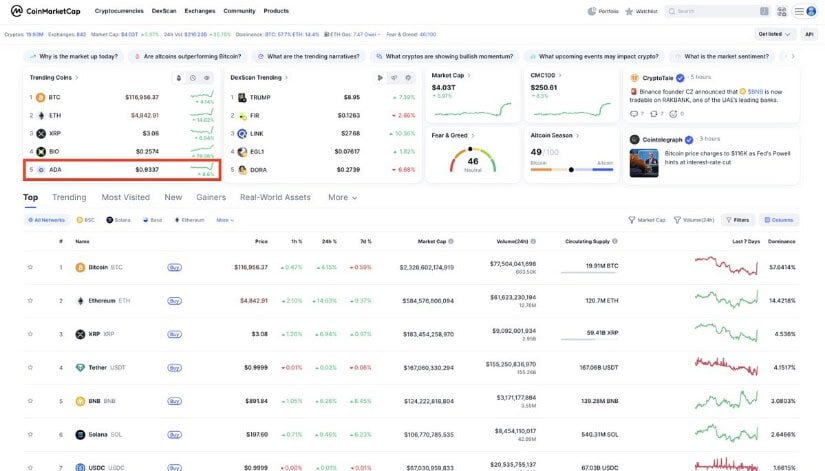Expand DexScan Trending via its chevron
This screenshot has height=471, width=825.
point(286,78)
